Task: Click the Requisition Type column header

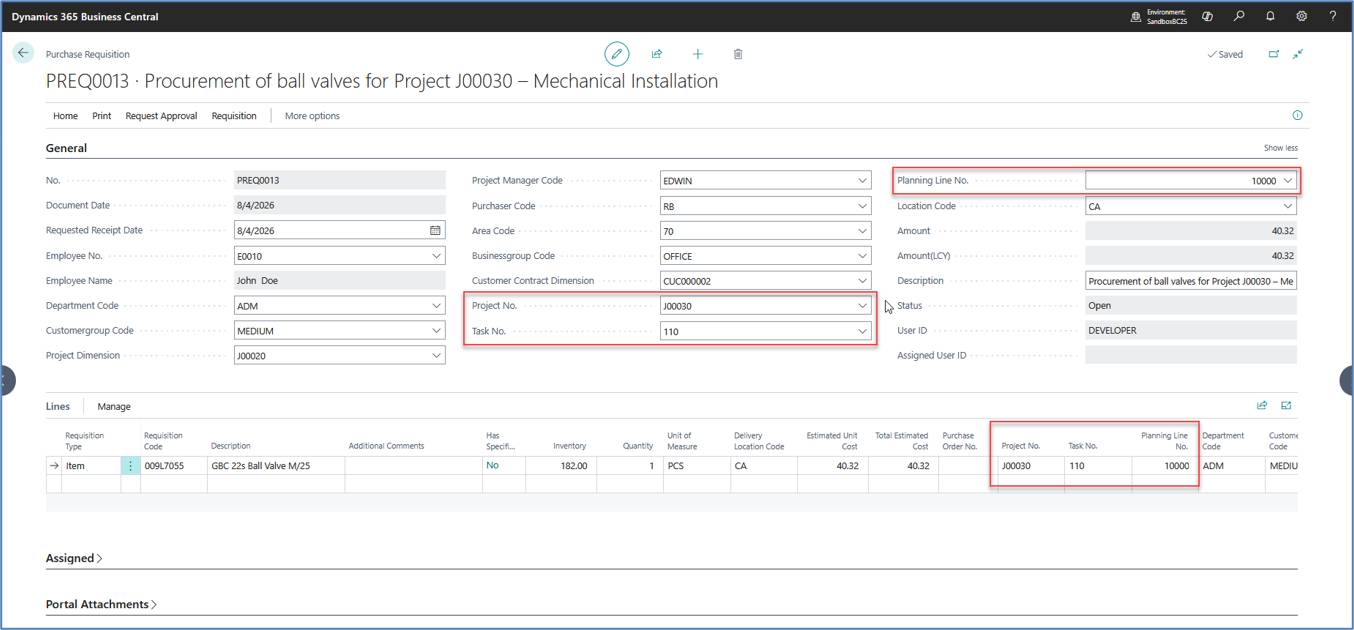Action: click(x=85, y=441)
